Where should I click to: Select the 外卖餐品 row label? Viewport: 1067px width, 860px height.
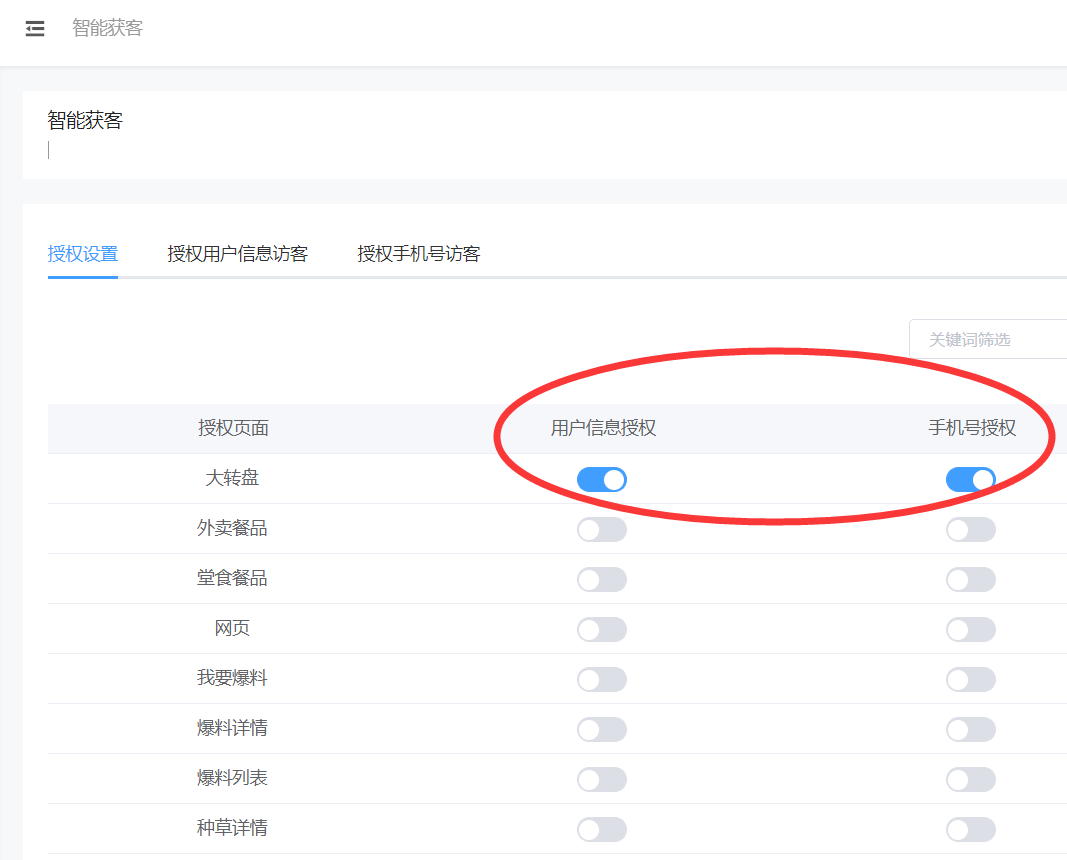pos(232,528)
